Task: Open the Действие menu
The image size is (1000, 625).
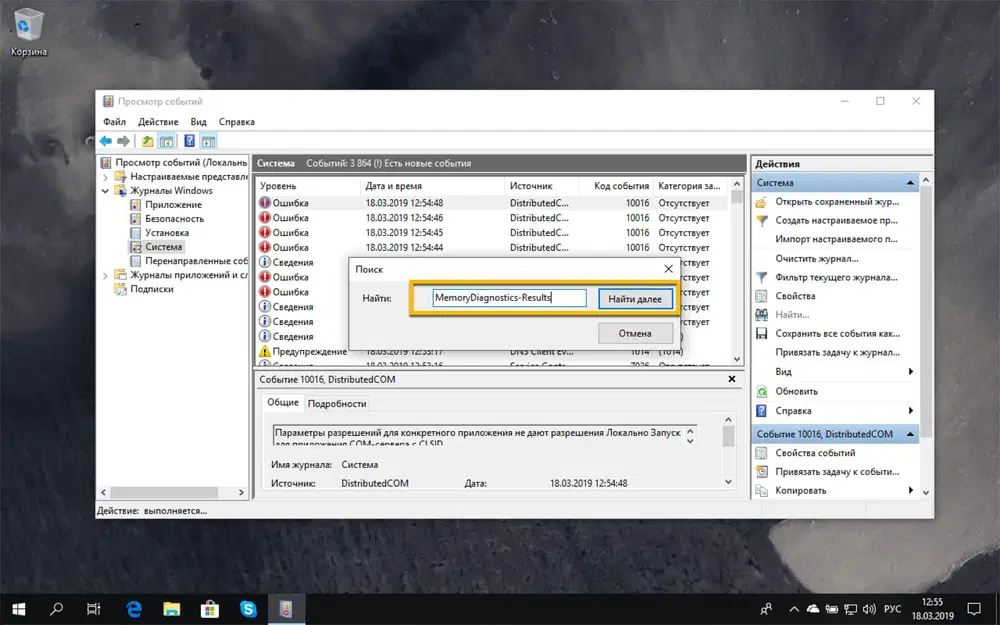Action: click(157, 121)
